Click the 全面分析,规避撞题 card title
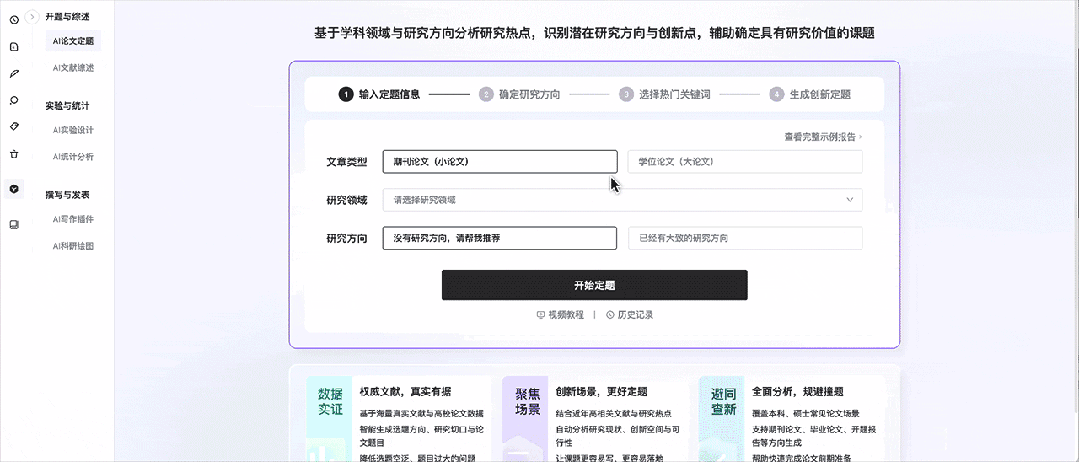This screenshot has height=462, width=1079. (x=798, y=392)
